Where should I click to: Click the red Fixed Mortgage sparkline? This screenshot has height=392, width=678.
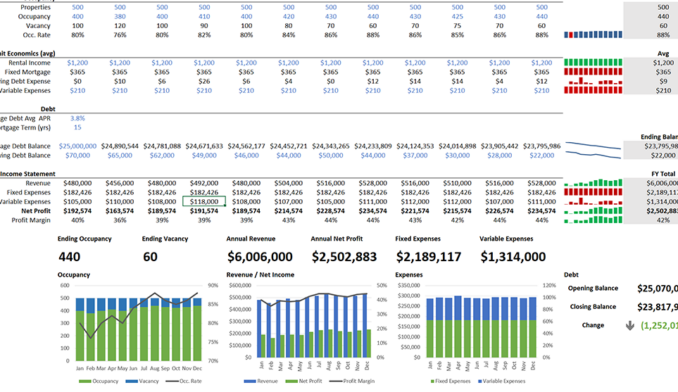point(593,72)
